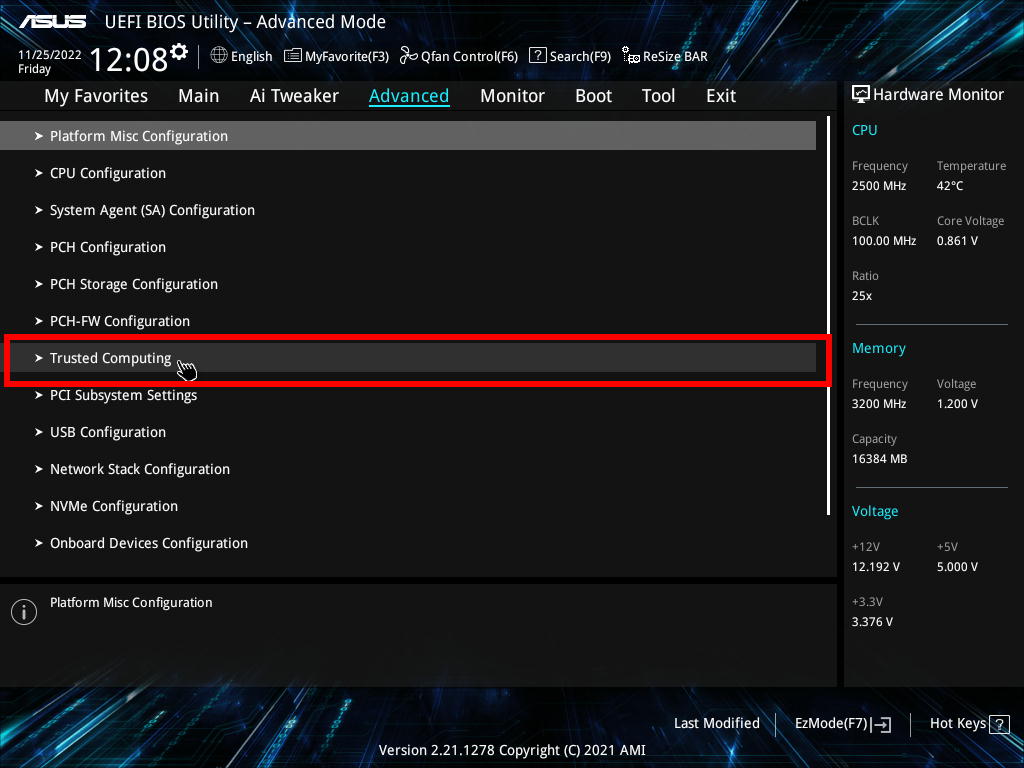Open NVMe Configuration
Viewport: 1024px width, 768px height.
click(x=408, y=506)
